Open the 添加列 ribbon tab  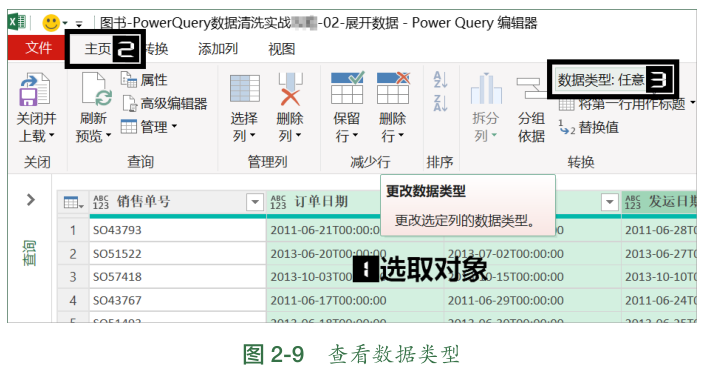218,49
